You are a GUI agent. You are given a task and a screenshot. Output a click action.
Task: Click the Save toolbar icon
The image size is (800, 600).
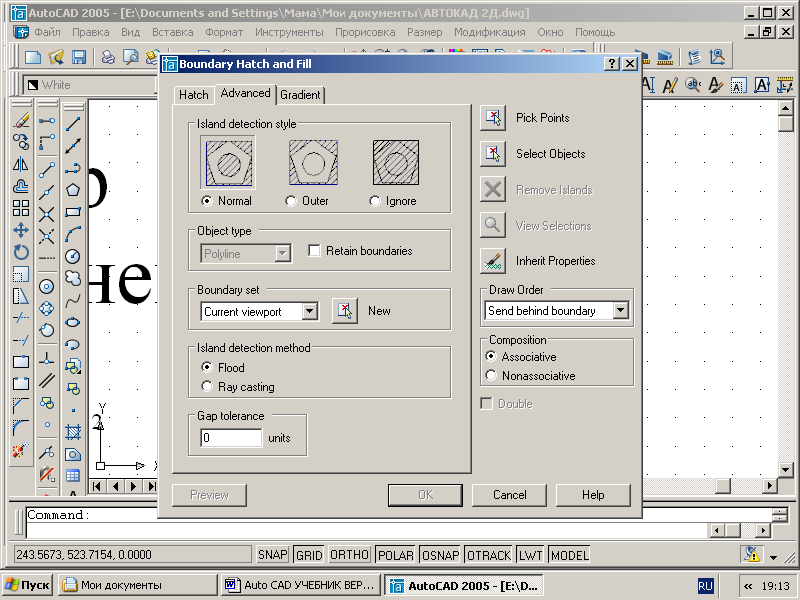[79, 57]
